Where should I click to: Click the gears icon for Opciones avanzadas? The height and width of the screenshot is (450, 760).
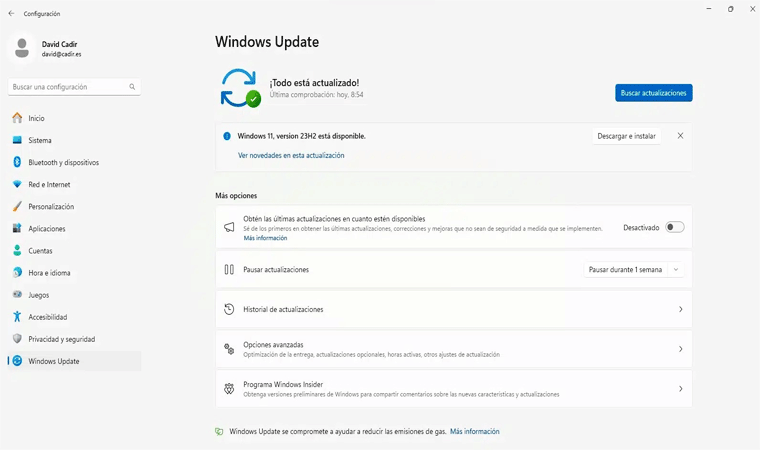click(229, 349)
